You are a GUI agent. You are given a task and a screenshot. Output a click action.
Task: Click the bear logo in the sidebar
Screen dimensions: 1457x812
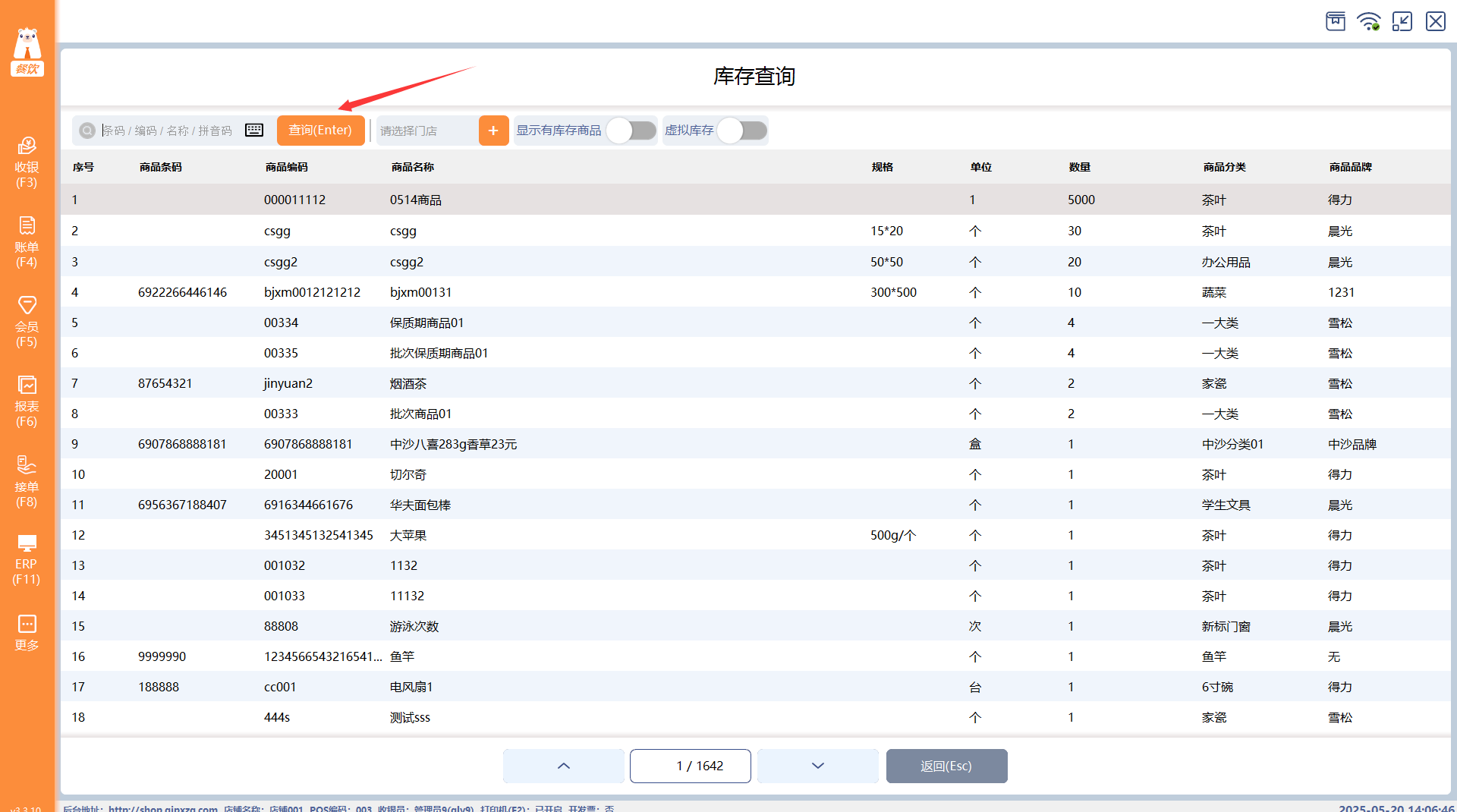pyautogui.click(x=27, y=52)
